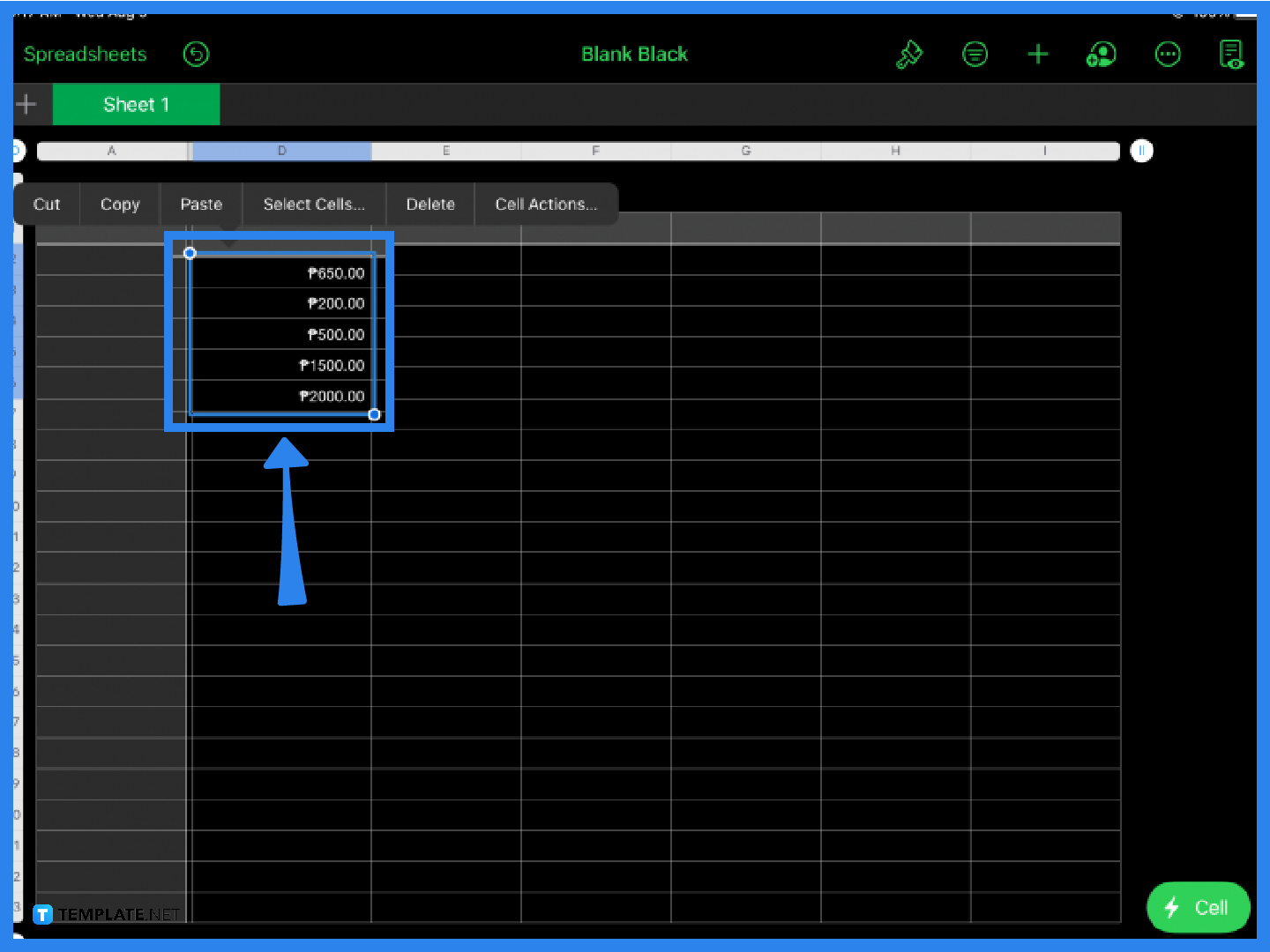
Task: Select the cell containing ₱1500.00
Action: click(x=282, y=365)
